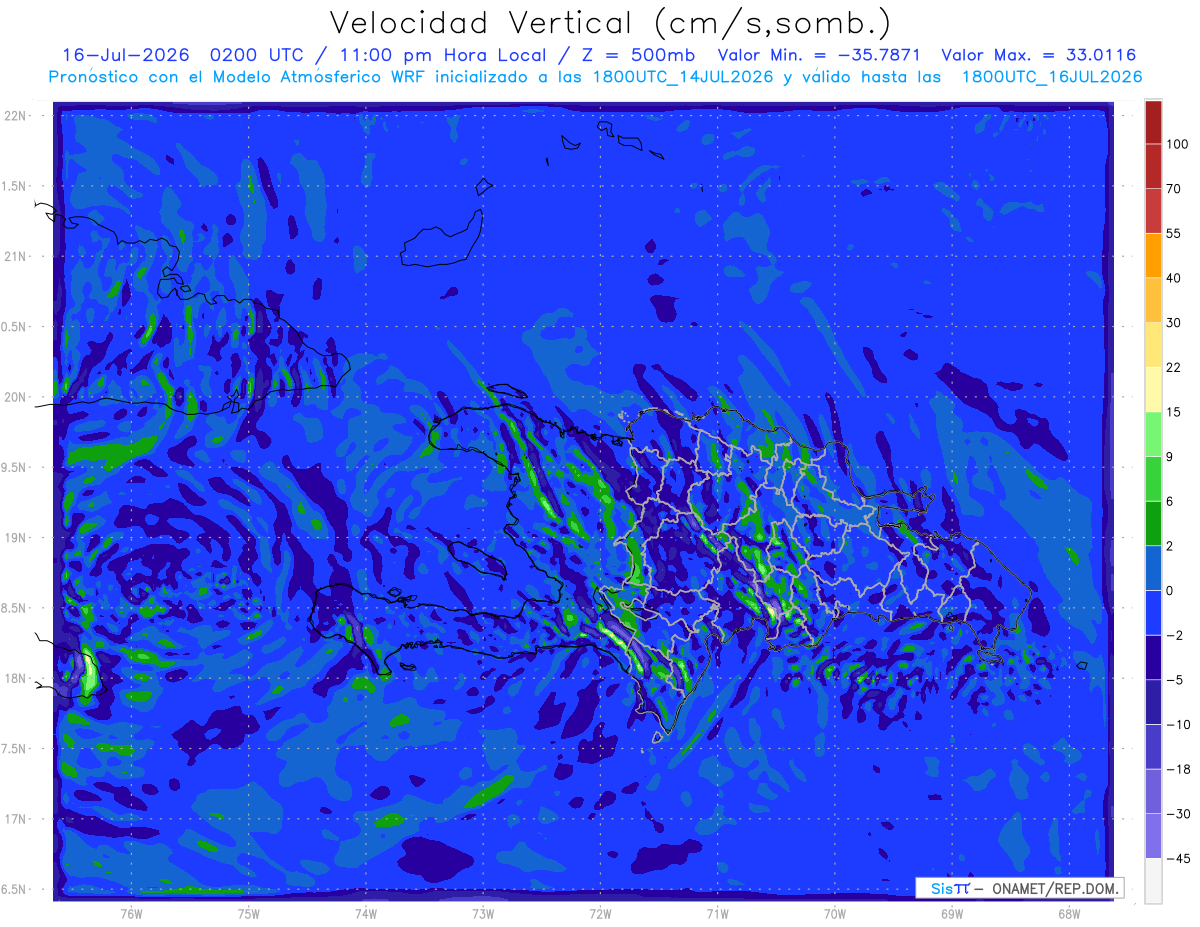Click the "74W" longitude tick label
The width and height of the screenshot is (1200, 927).
click(366, 913)
